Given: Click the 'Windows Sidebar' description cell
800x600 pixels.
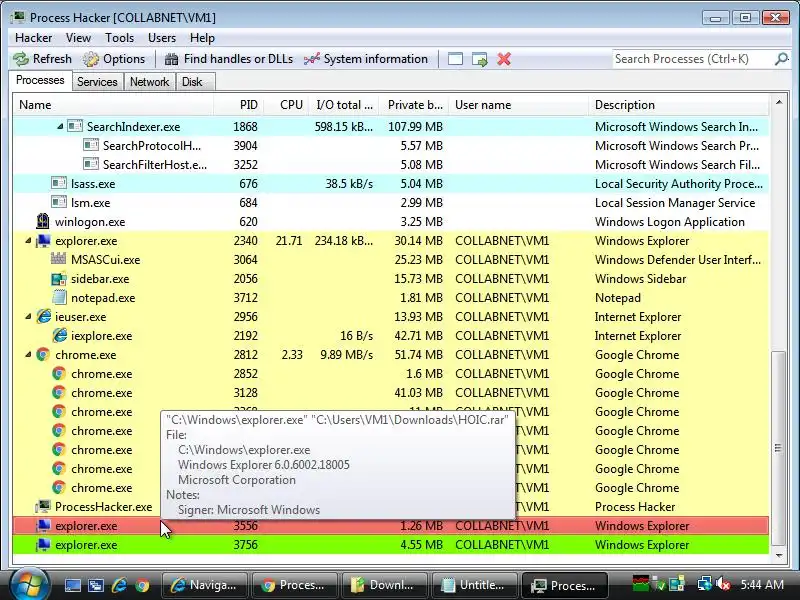Looking at the screenshot, I should [640, 279].
